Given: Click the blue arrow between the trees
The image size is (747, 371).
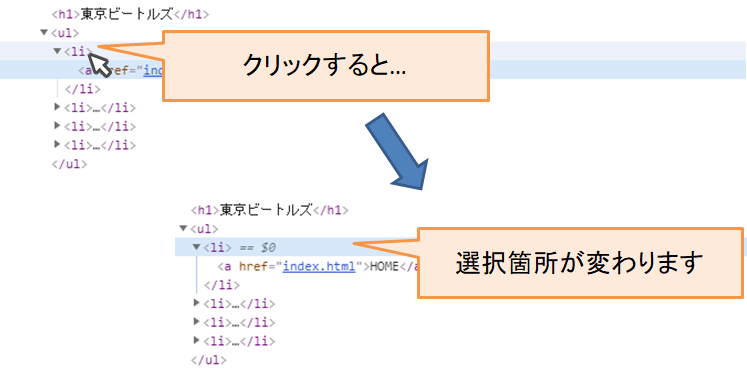Looking at the screenshot, I should click(397, 151).
